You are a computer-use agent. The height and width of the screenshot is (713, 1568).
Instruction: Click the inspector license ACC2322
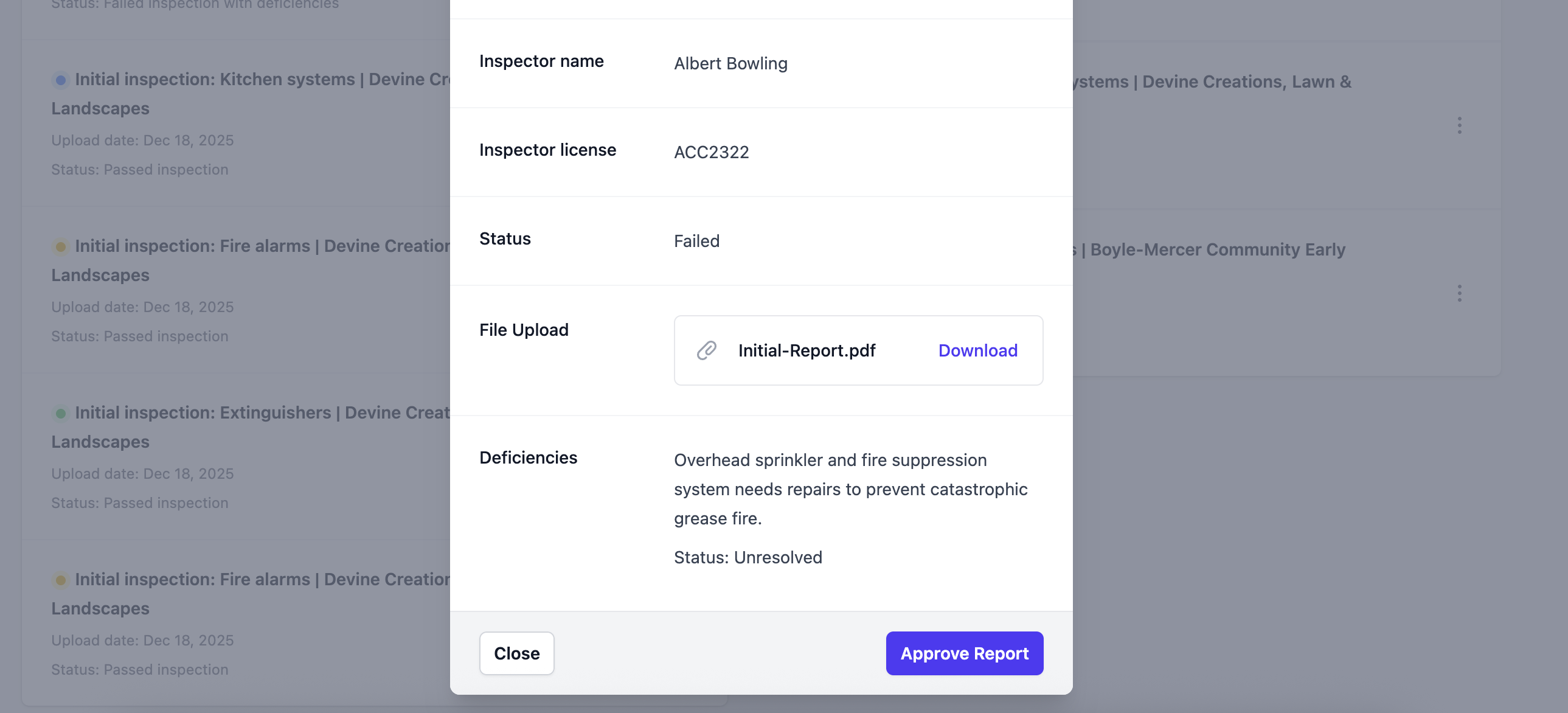pos(711,152)
